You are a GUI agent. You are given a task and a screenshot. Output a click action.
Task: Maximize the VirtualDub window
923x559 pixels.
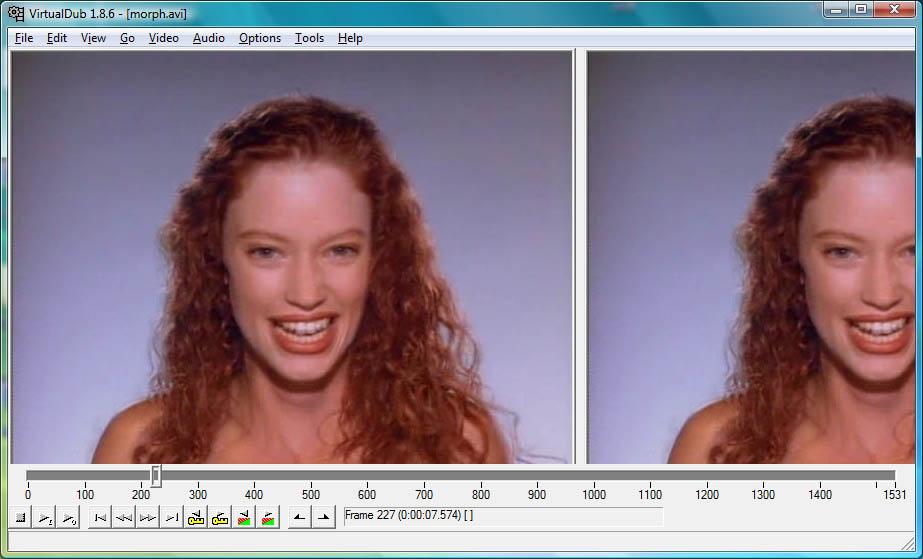coord(861,9)
